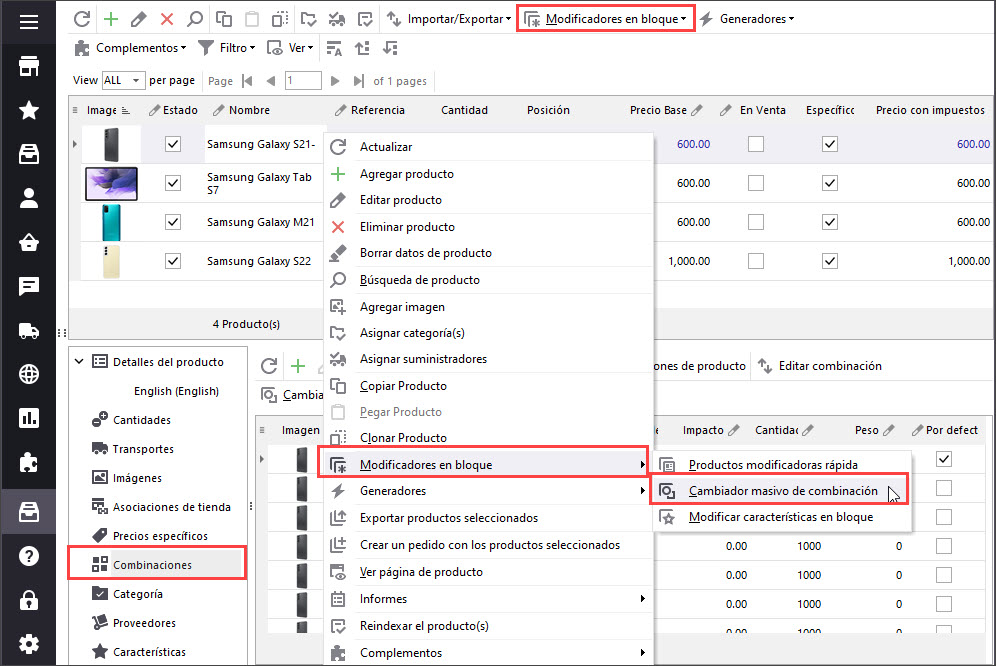The height and width of the screenshot is (666, 996).
Task: Open the Complementos dropdown in the toolbar
Action: click(131, 48)
